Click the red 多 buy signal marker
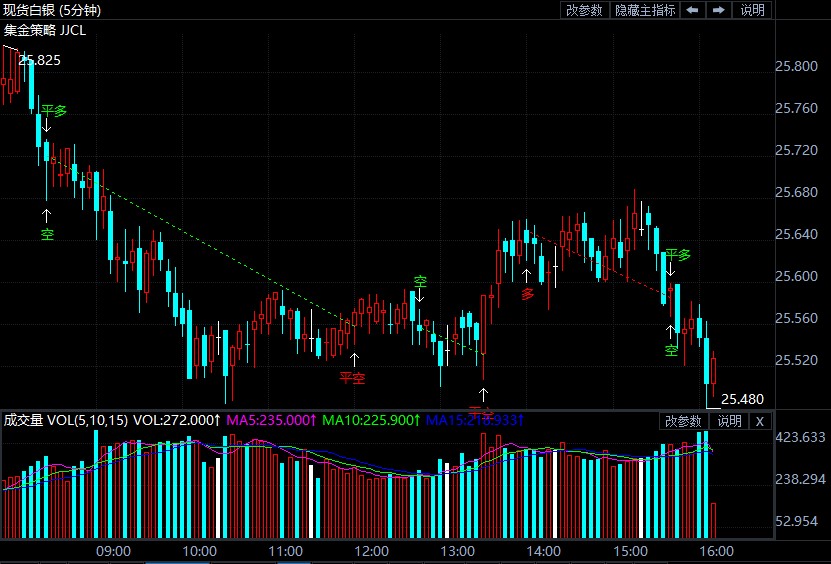This screenshot has width=831, height=564. [x=527, y=294]
